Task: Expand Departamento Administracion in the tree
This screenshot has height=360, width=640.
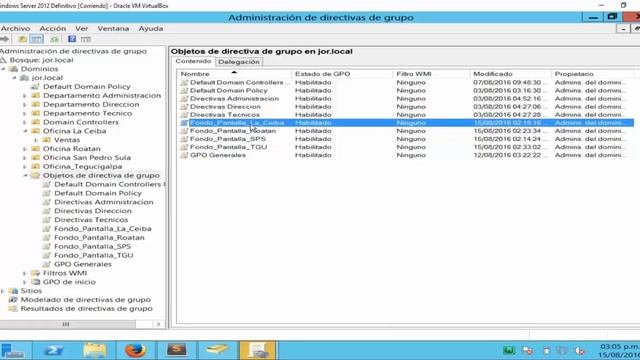Action: coord(25,96)
